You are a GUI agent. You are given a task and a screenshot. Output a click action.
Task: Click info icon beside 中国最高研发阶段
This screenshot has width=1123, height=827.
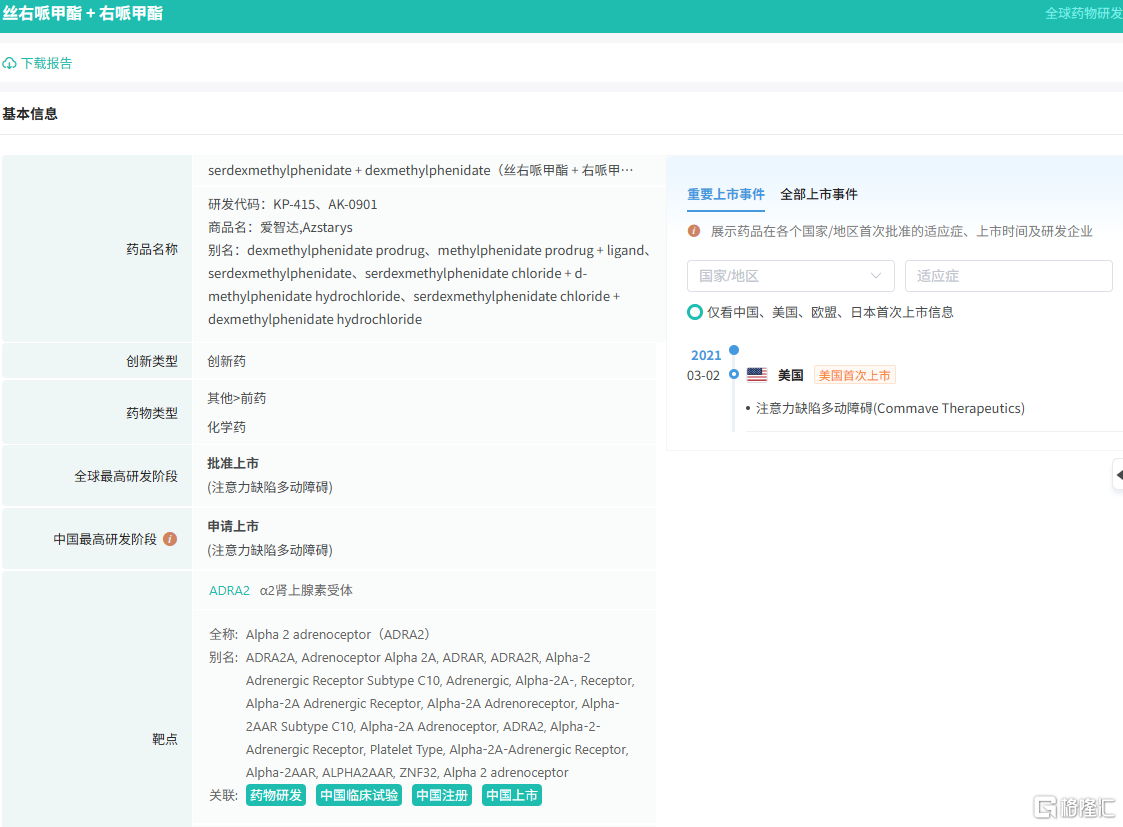pos(170,539)
